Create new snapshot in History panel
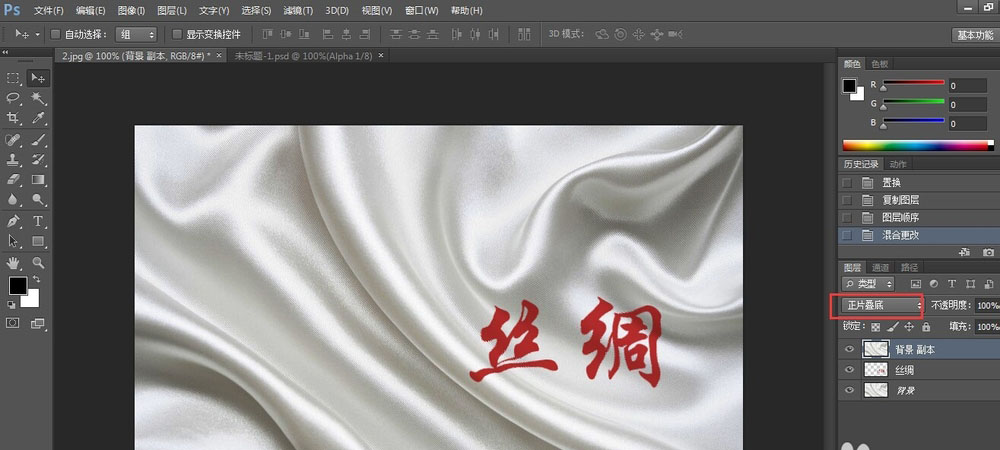The image size is (1000, 450). pyautogui.click(x=989, y=252)
